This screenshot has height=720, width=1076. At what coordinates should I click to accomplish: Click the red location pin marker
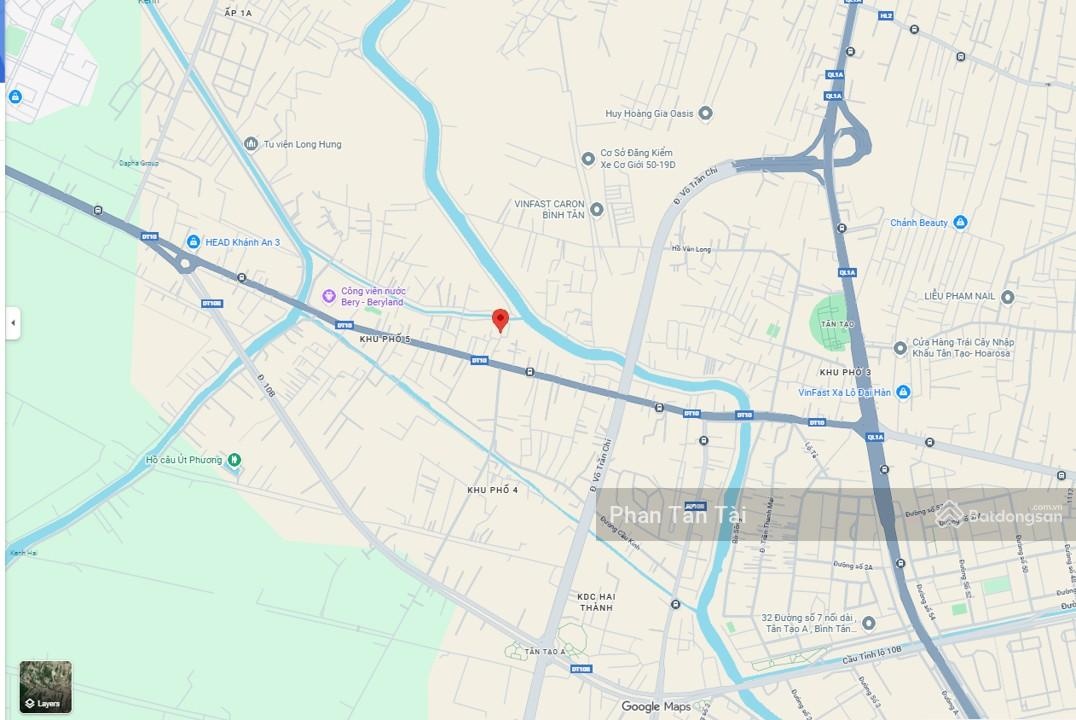(x=500, y=321)
